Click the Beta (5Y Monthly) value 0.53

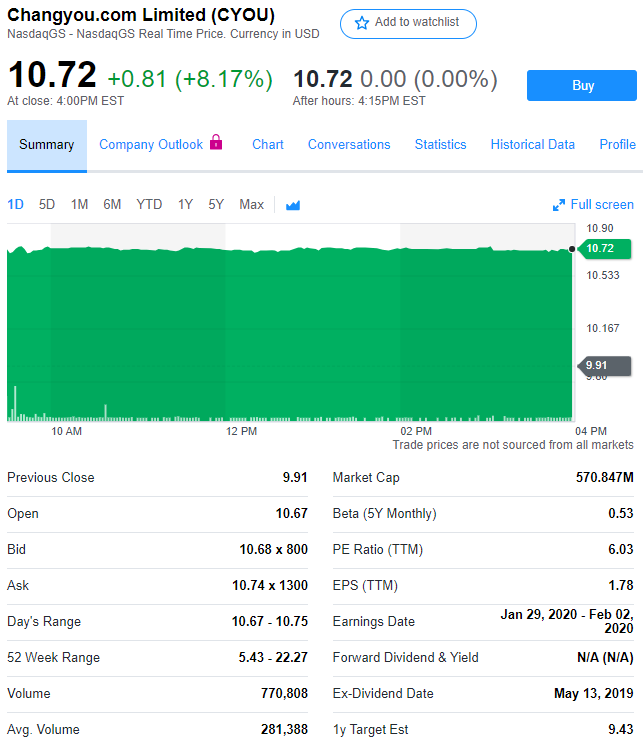click(x=621, y=513)
